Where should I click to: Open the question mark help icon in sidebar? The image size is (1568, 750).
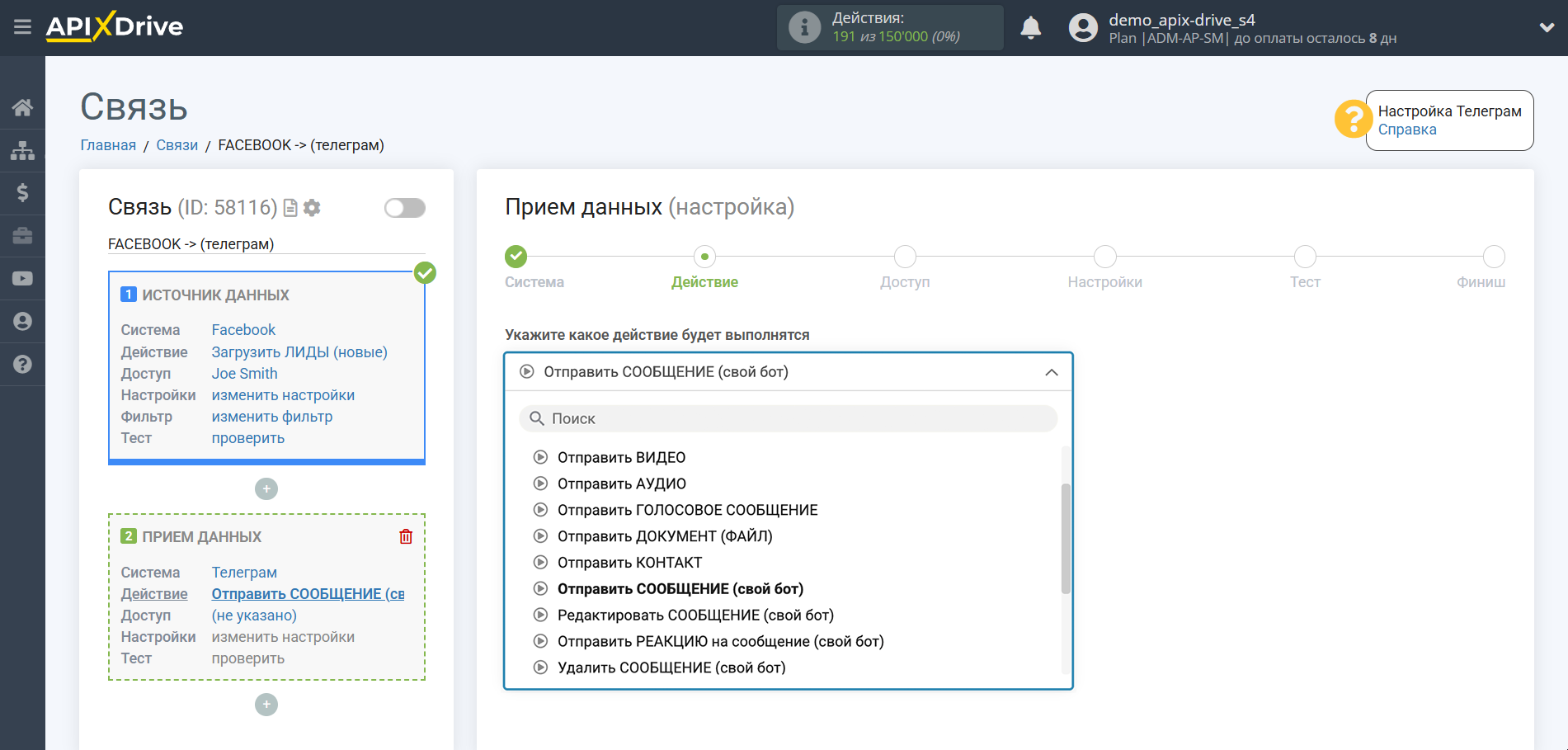pos(22,365)
